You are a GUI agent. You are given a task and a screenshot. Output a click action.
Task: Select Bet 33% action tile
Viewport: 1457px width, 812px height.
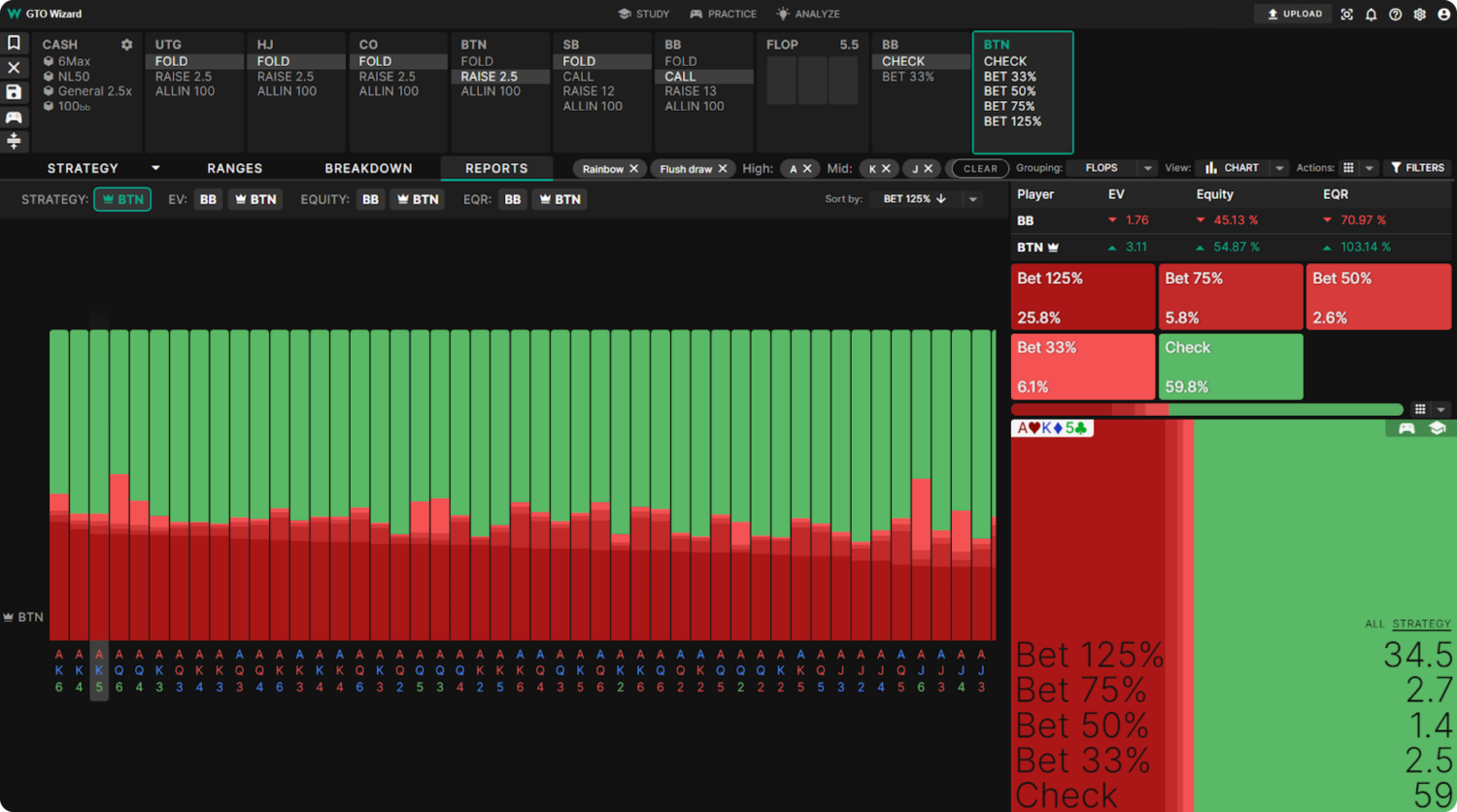[1083, 366]
